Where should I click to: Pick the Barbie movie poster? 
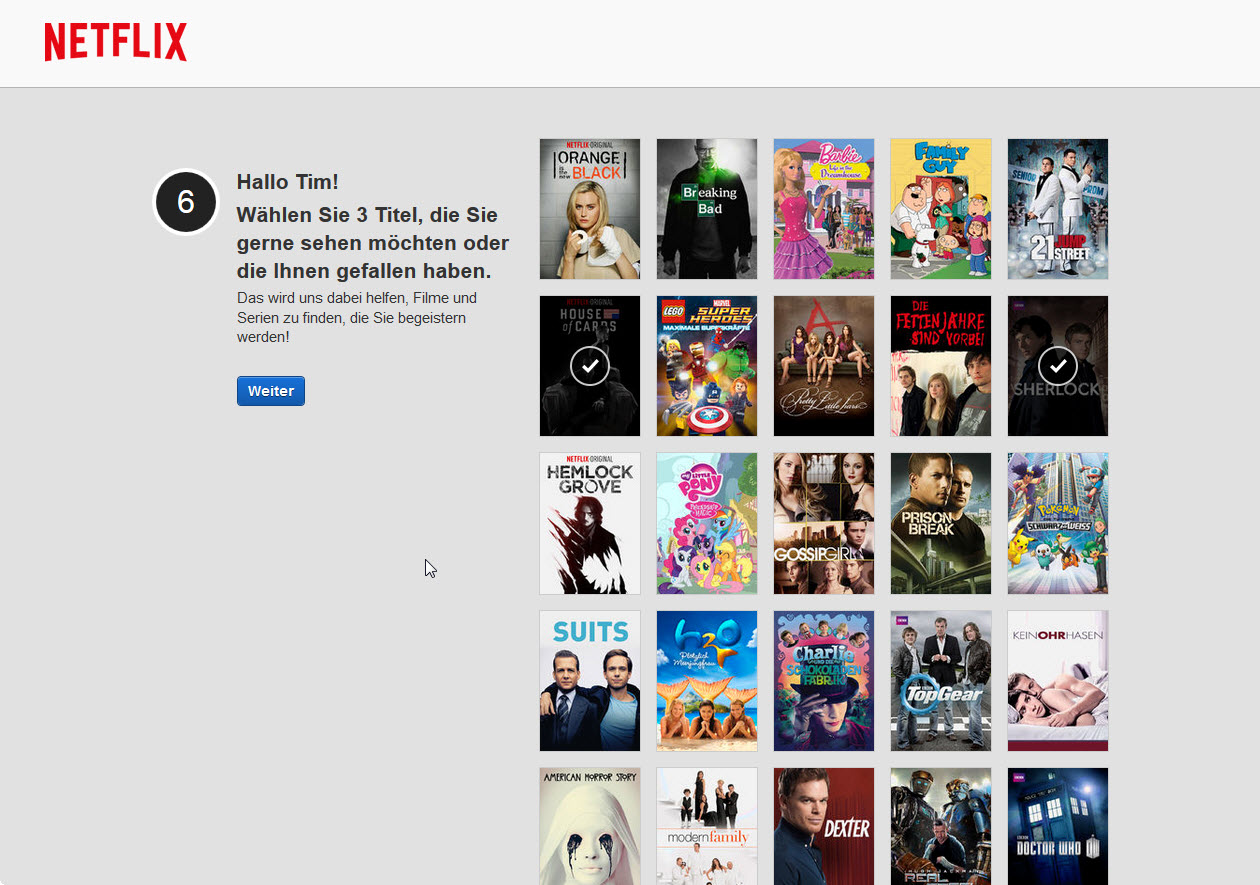[823, 208]
